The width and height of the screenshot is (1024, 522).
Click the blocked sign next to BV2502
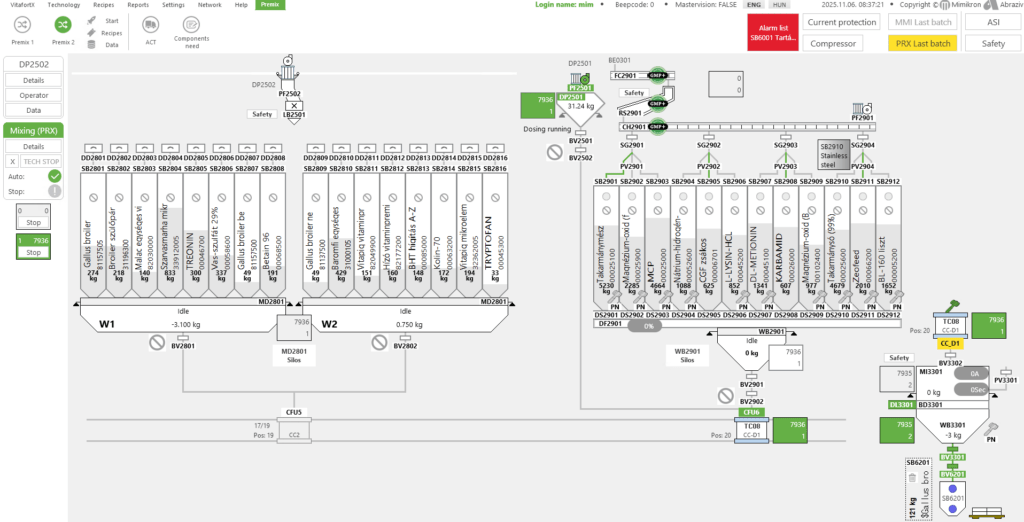click(x=553, y=152)
